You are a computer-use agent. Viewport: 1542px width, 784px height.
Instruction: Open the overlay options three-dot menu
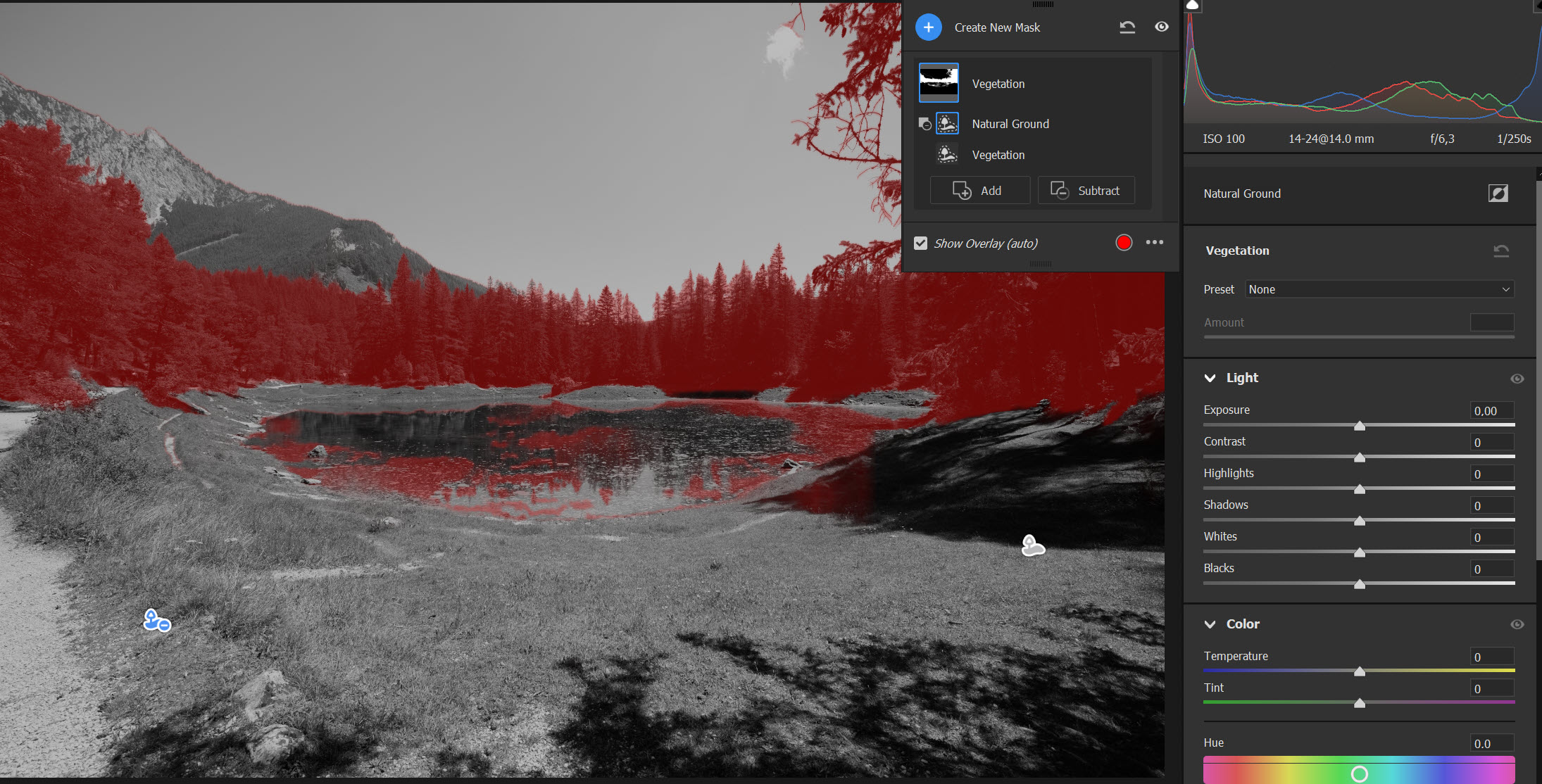coord(1154,242)
